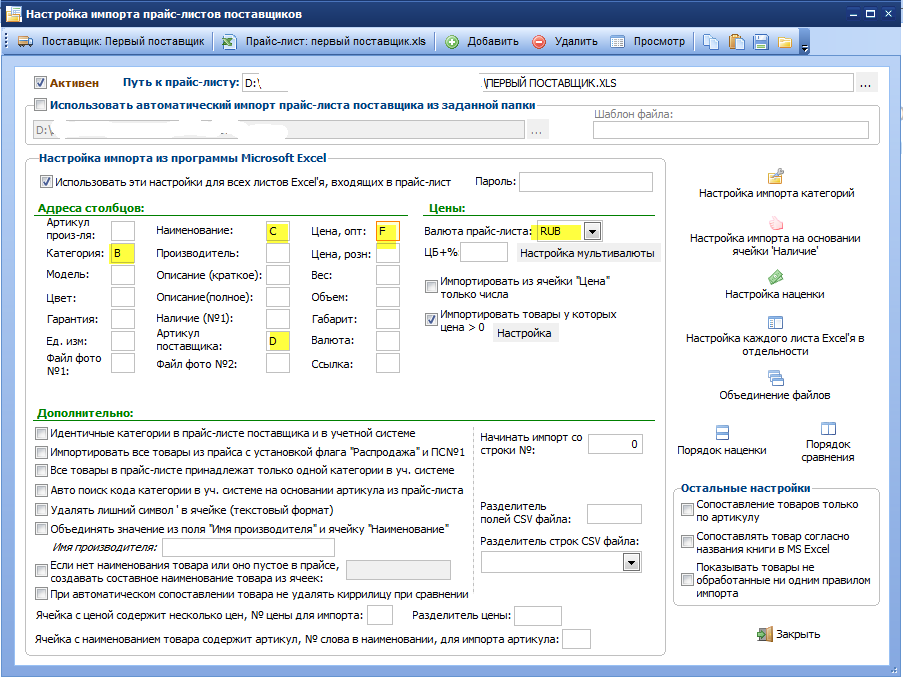Enable automatic price-list import from folder checkbox
Image resolution: width=903 pixels, height=678 pixels.
40,105
